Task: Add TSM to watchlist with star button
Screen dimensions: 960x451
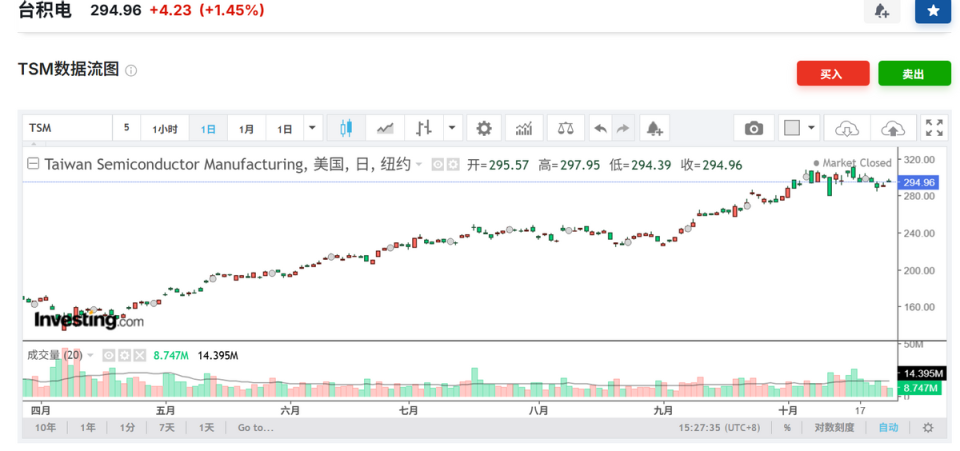Action: click(x=933, y=11)
